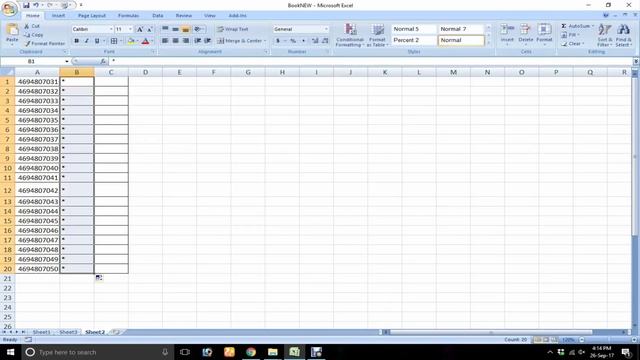Apply the red Font Color
Viewport: 640px width, 360px height.
click(x=145, y=41)
